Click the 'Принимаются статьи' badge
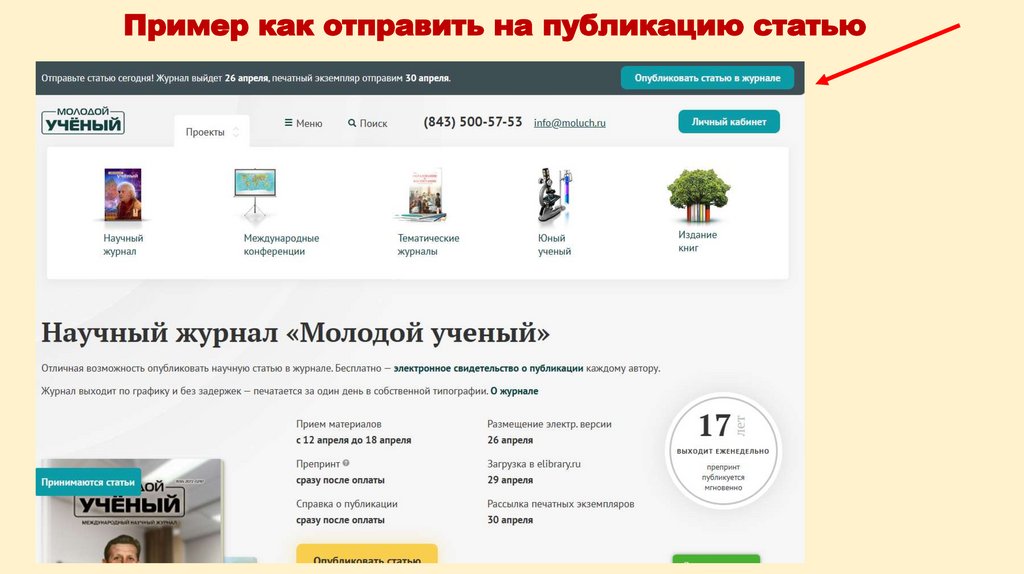This screenshot has height=574, width=1024. [88, 482]
